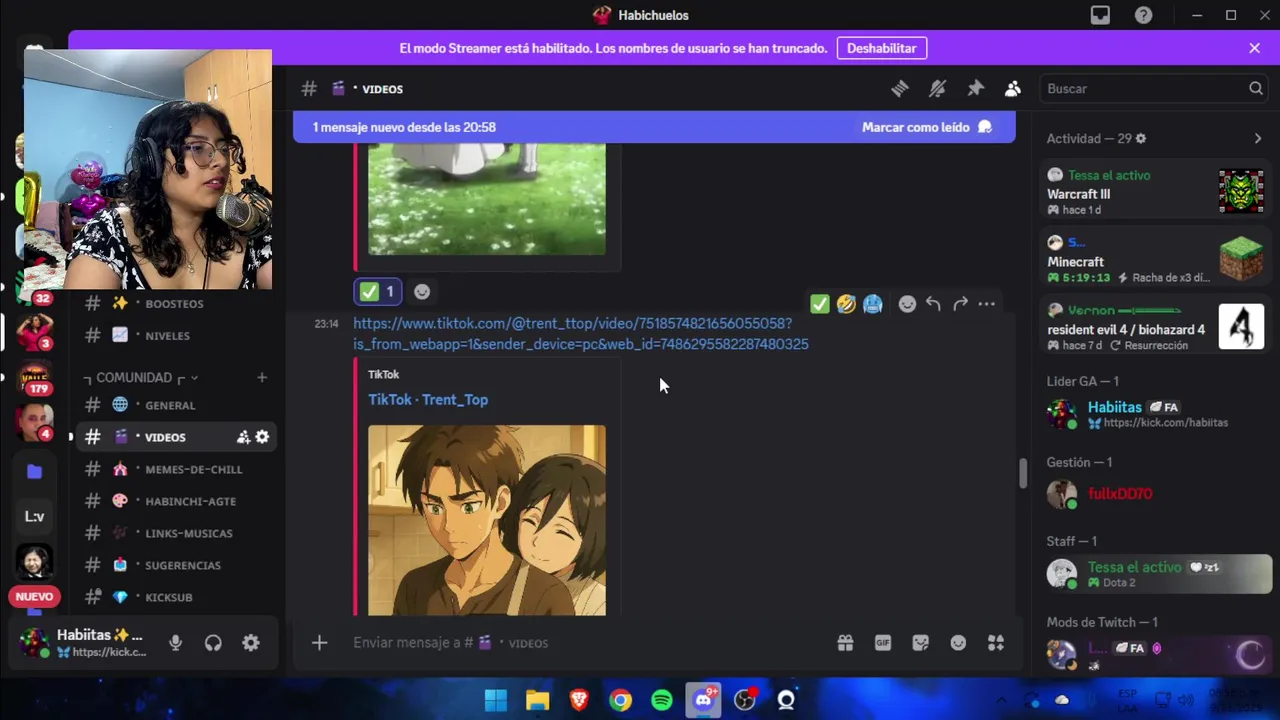Toggle headphones deafen in user panel
Image resolution: width=1280 pixels, height=720 pixels.
pos(213,643)
